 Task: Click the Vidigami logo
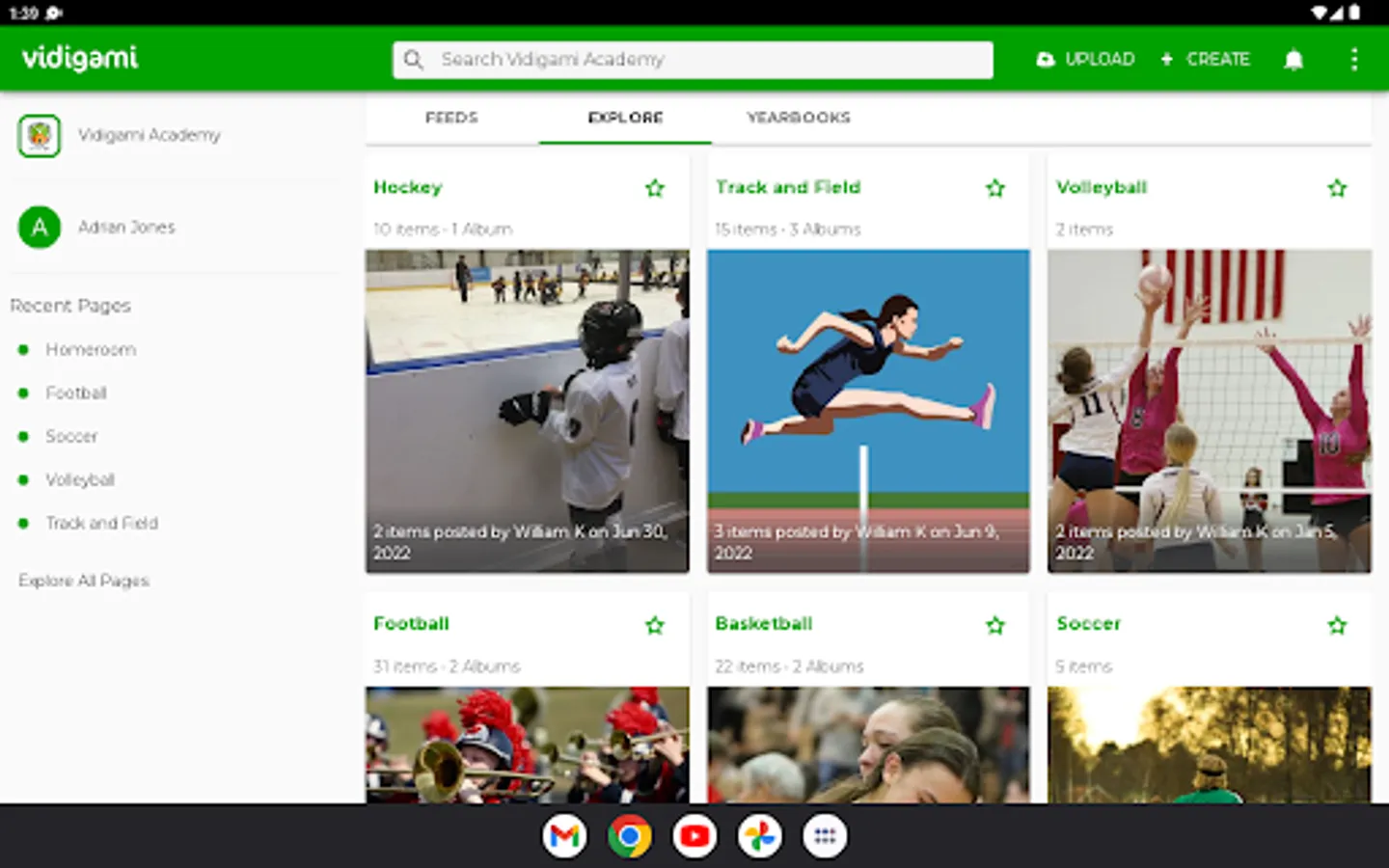pos(80,59)
